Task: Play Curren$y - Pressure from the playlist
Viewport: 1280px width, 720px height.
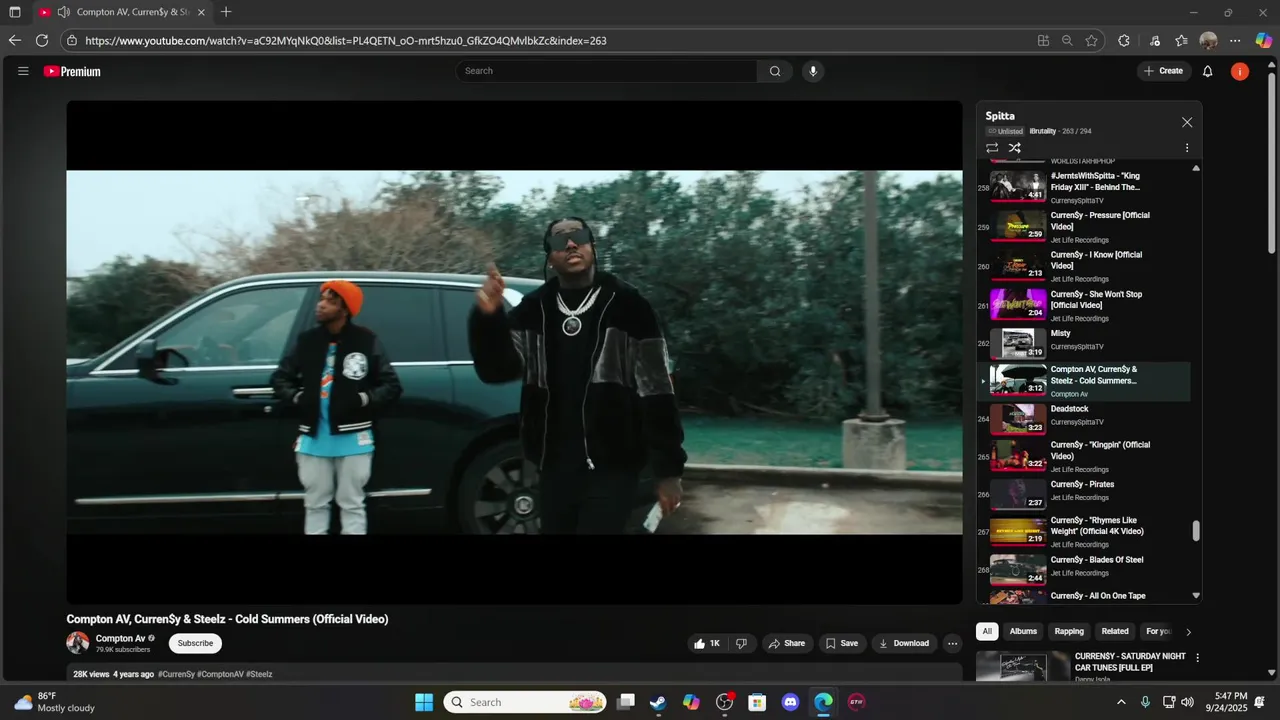Action: (1083, 227)
